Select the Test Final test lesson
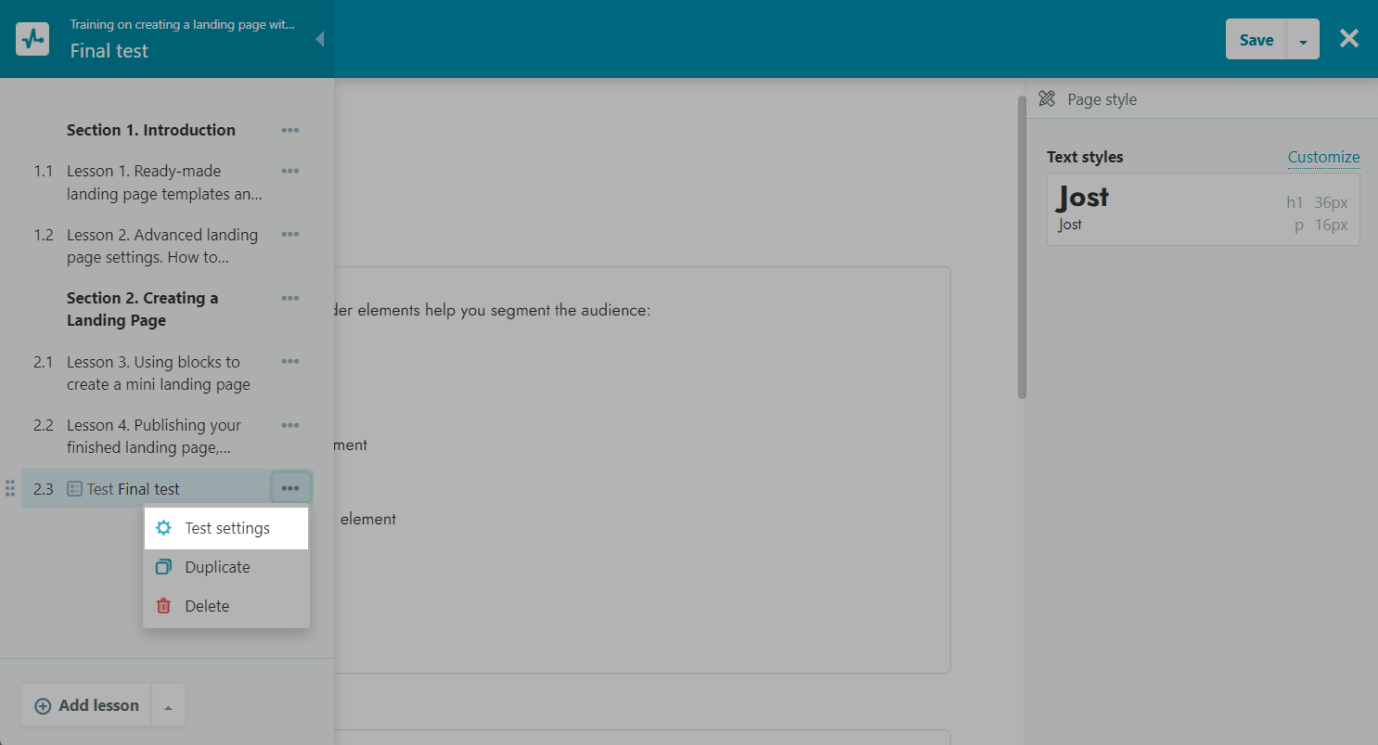The height and width of the screenshot is (745, 1378). 133,489
